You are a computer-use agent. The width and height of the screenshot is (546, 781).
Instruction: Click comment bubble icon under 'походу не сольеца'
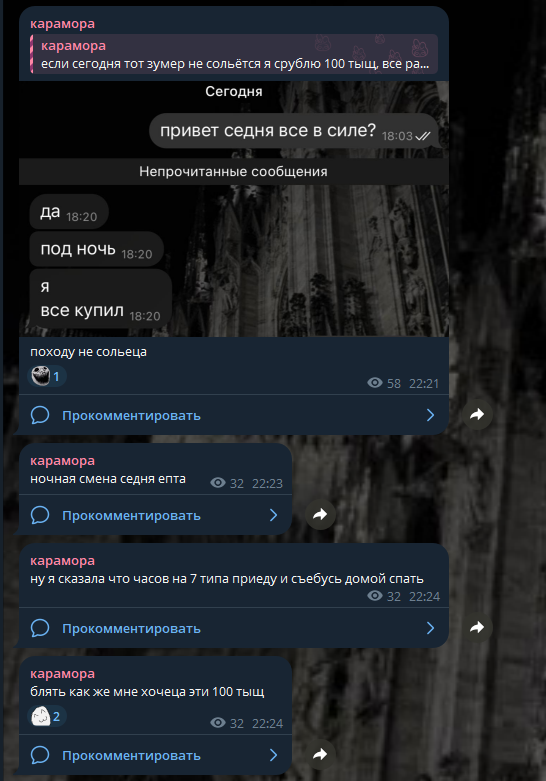click(x=40, y=415)
